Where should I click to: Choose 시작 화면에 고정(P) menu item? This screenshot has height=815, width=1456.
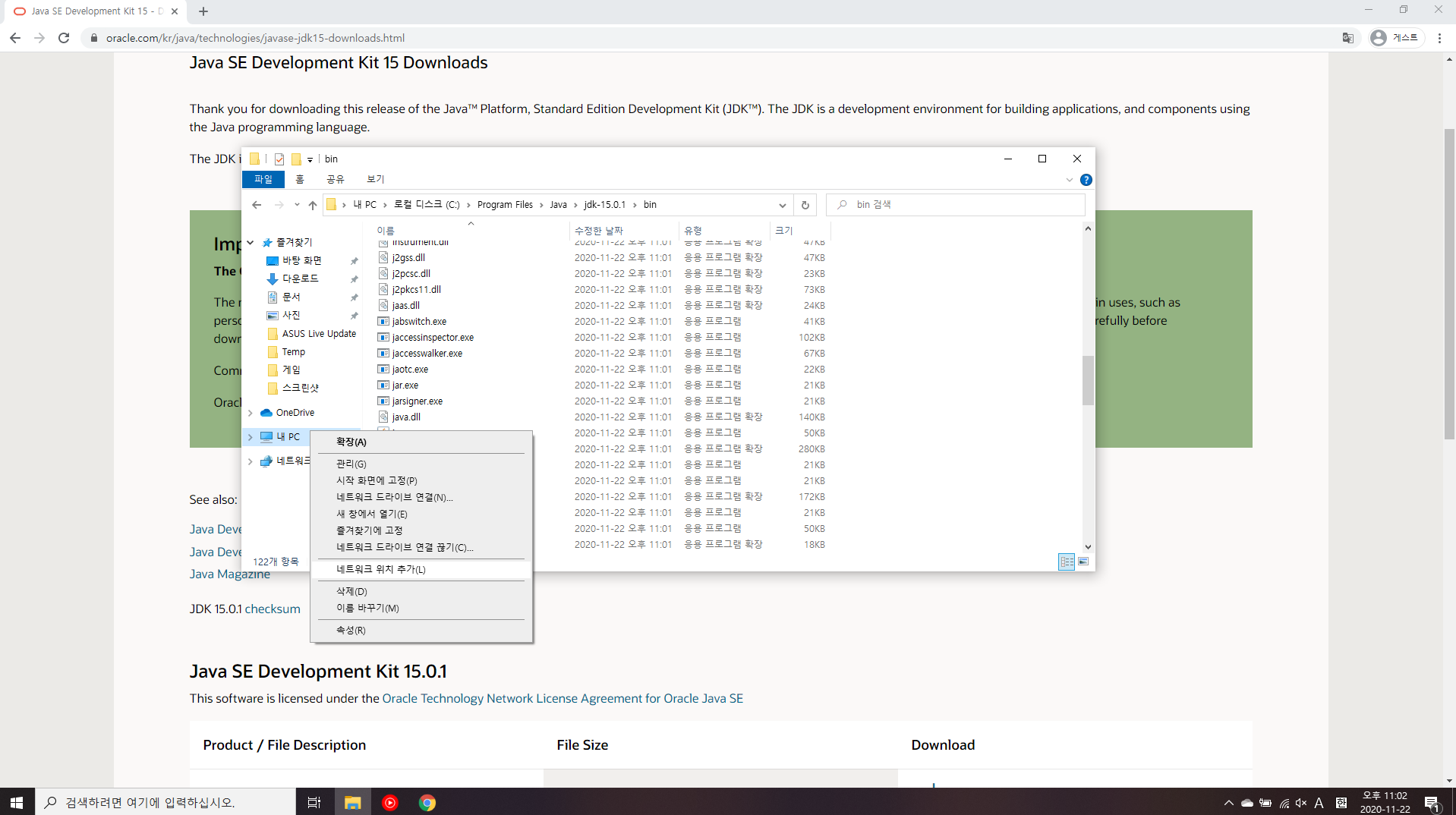point(421,480)
